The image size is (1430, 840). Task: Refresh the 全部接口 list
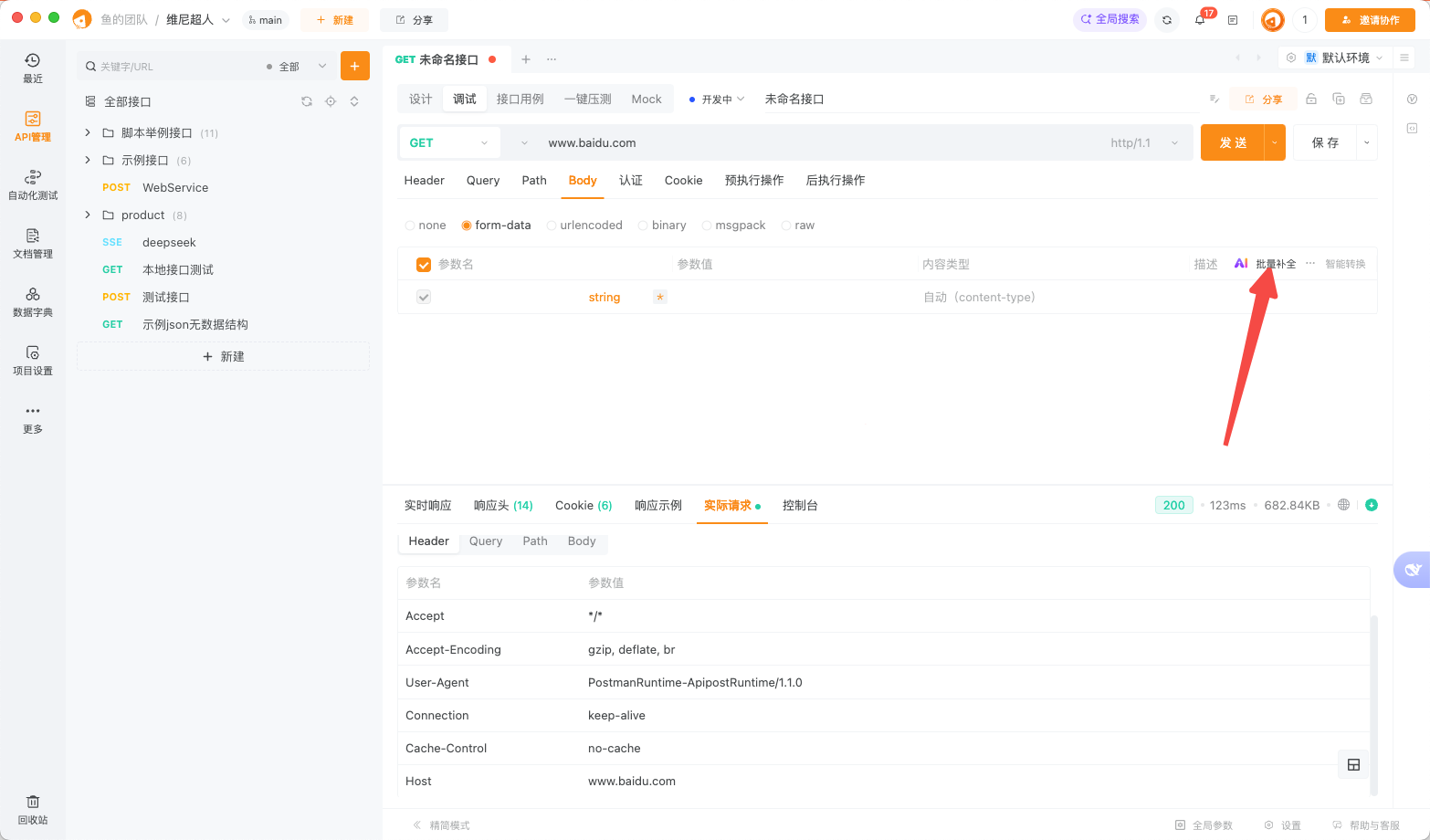point(307,101)
